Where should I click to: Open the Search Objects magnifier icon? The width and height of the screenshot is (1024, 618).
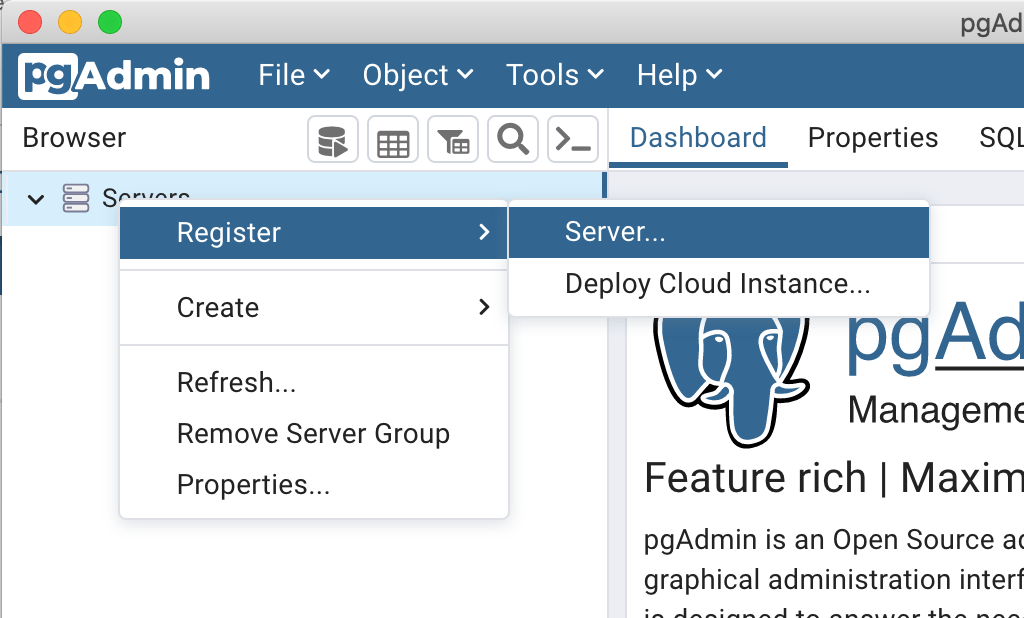(x=513, y=140)
